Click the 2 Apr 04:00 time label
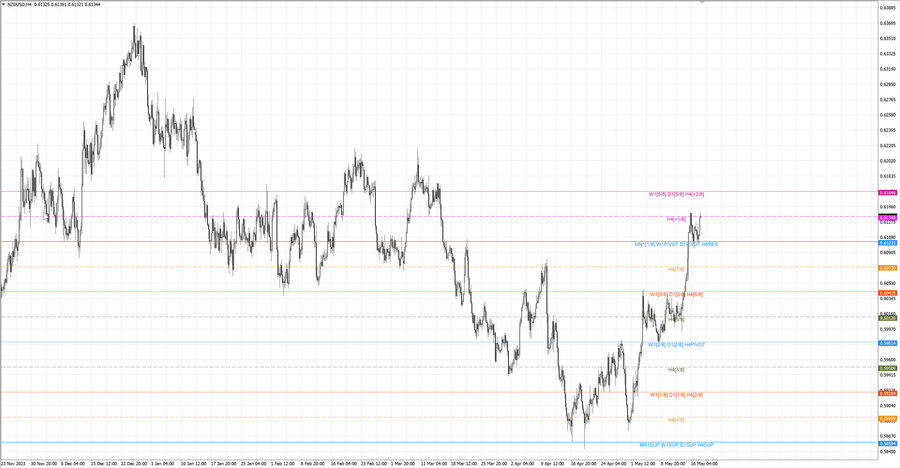The height and width of the screenshot is (468, 900). pyautogui.click(x=522, y=463)
